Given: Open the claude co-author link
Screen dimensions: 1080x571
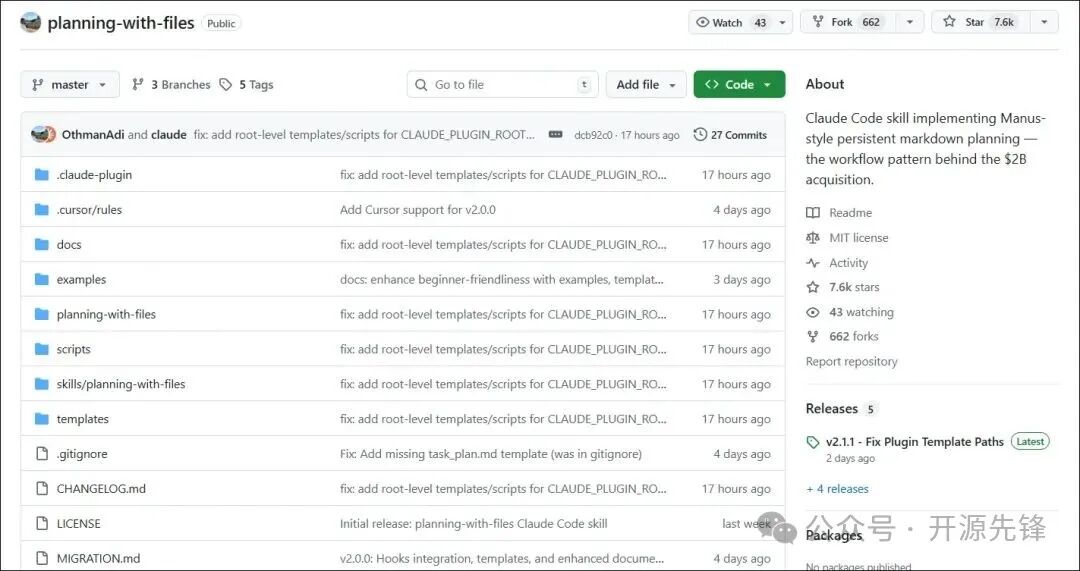Looking at the screenshot, I should pyautogui.click(x=169, y=135).
